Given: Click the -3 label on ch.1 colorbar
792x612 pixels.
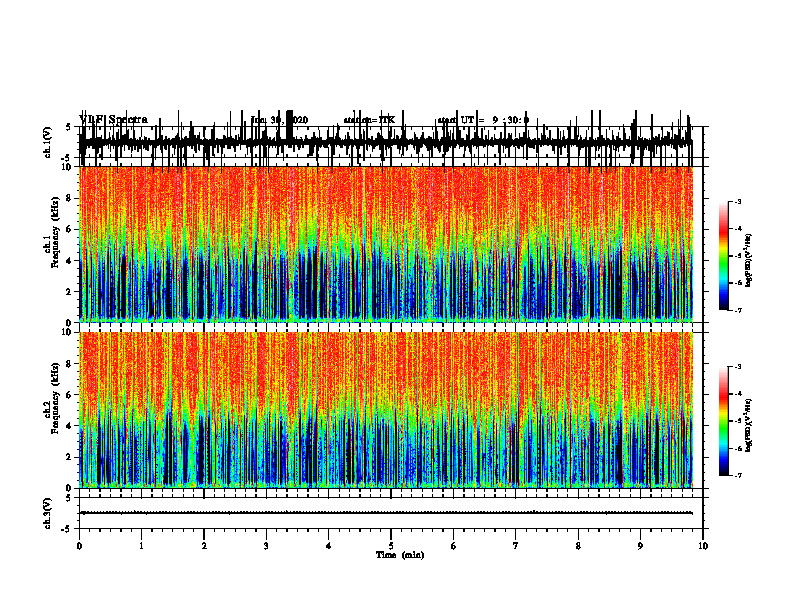Looking at the screenshot, I should click(x=738, y=202).
